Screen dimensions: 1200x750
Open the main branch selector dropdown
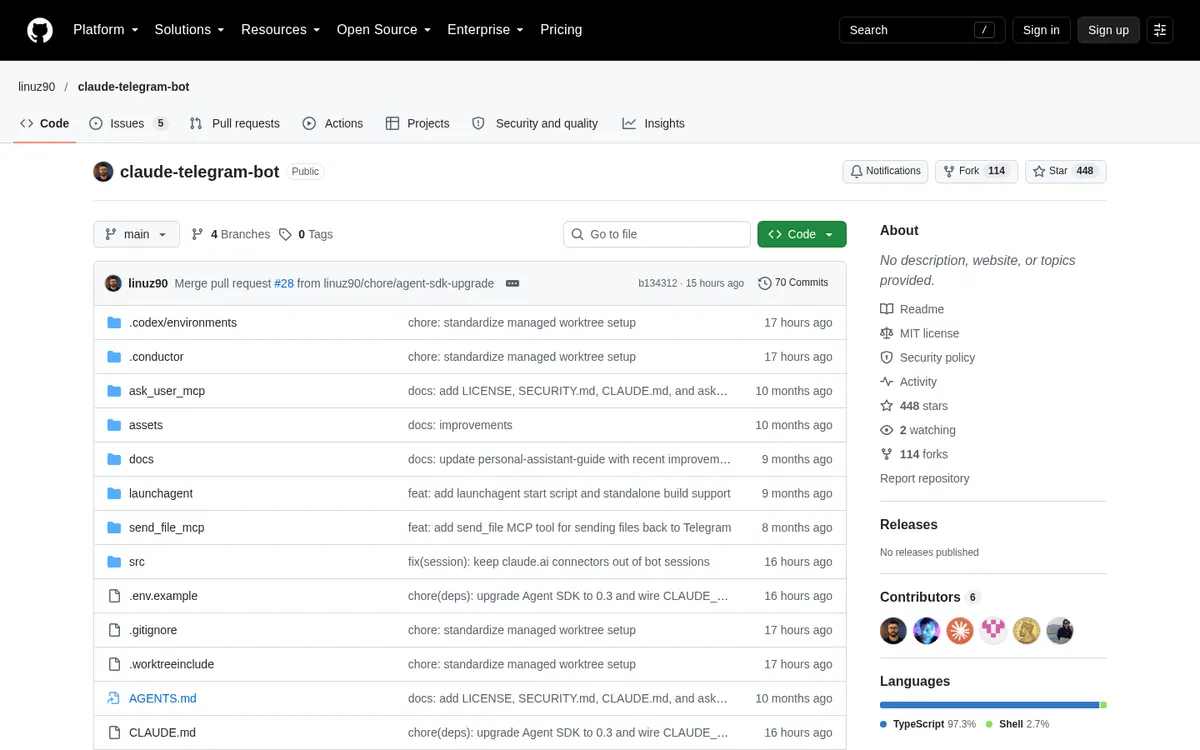click(137, 234)
